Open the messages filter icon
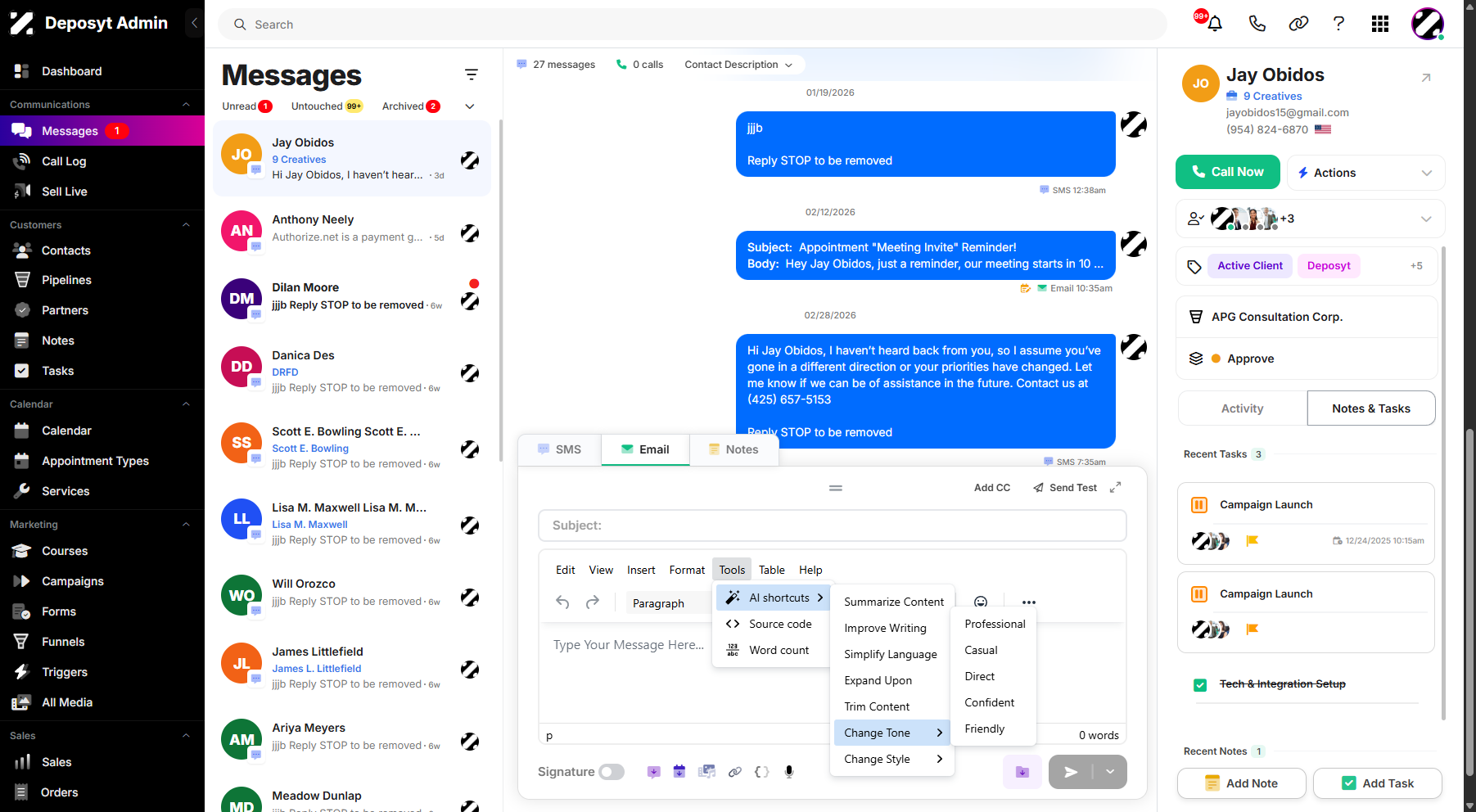1476x812 pixels. tap(472, 74)
